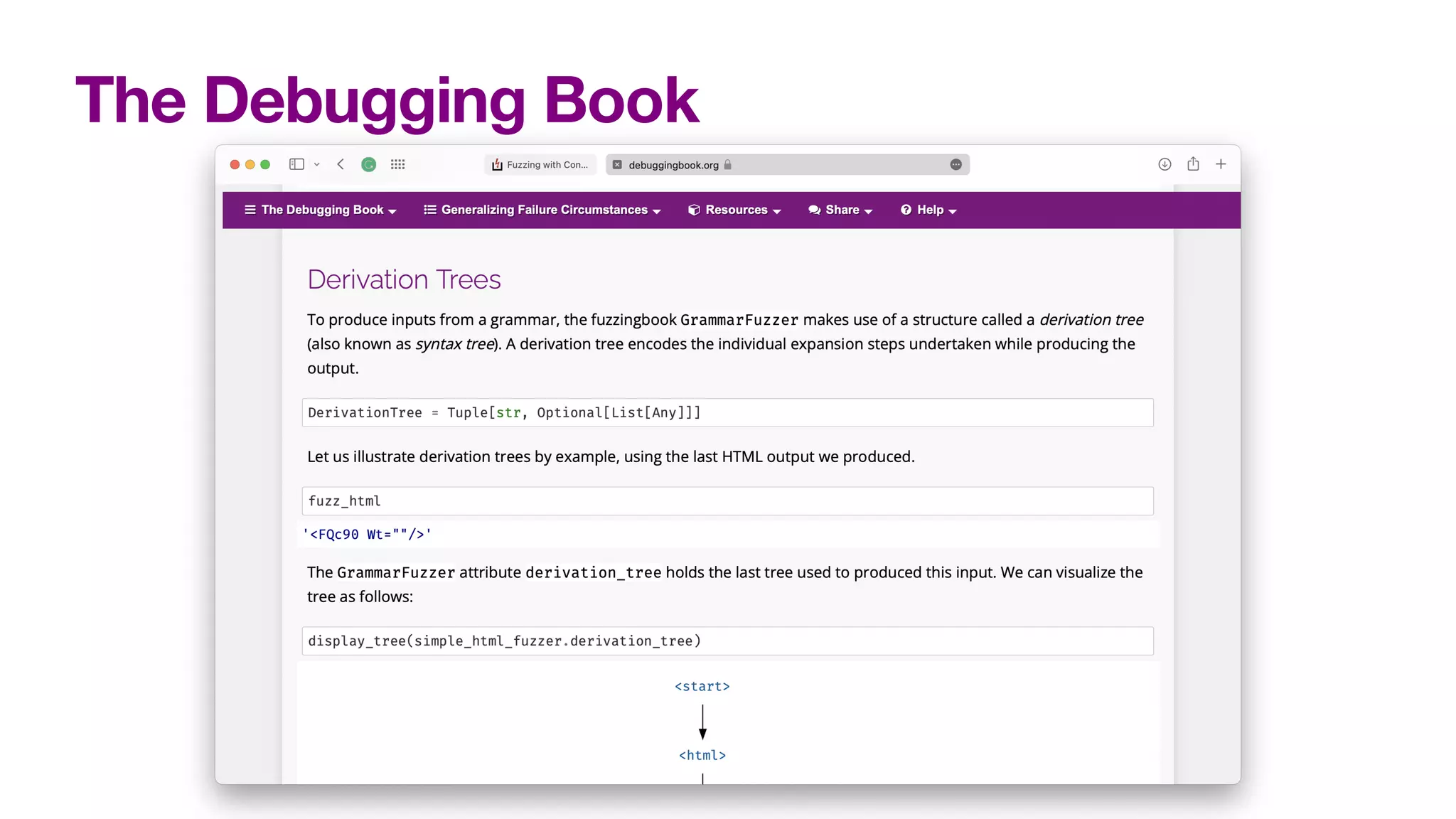This screenshot has width=1456, height=819.
Task: Open the Help menu
Action: (x=928, y=210)
